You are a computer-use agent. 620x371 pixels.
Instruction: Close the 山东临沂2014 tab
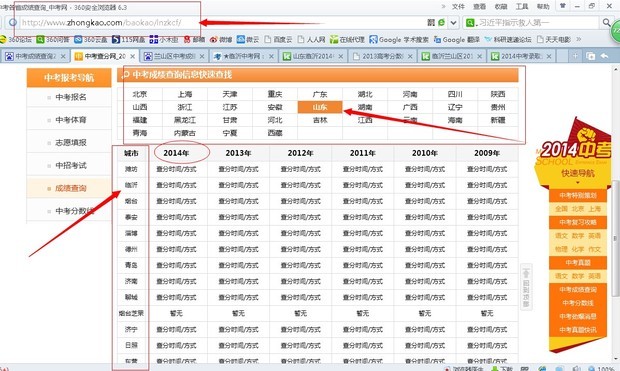pos(340,57)
